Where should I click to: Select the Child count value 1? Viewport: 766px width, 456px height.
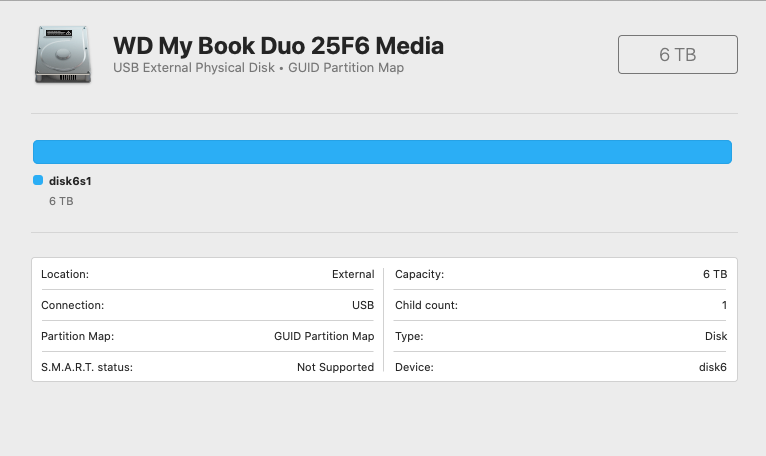pyautogui.click(x=724, y=305)
